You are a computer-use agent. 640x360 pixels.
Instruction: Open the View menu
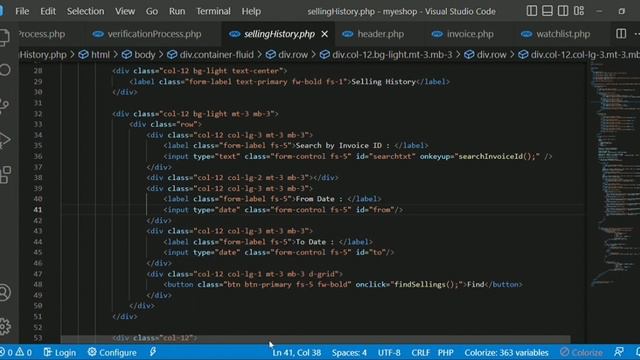(125, 11)
